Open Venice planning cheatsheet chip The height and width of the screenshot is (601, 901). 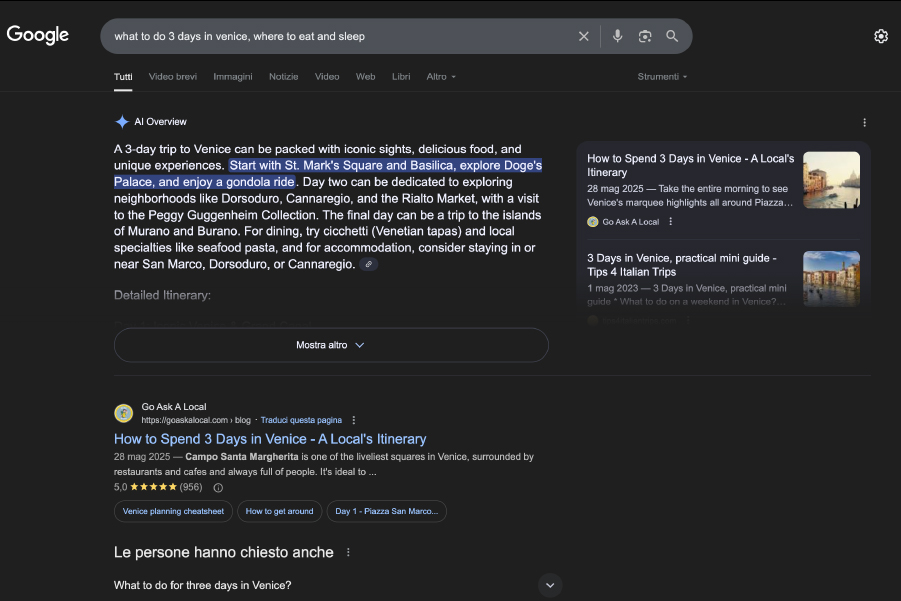tap(173, 511)
